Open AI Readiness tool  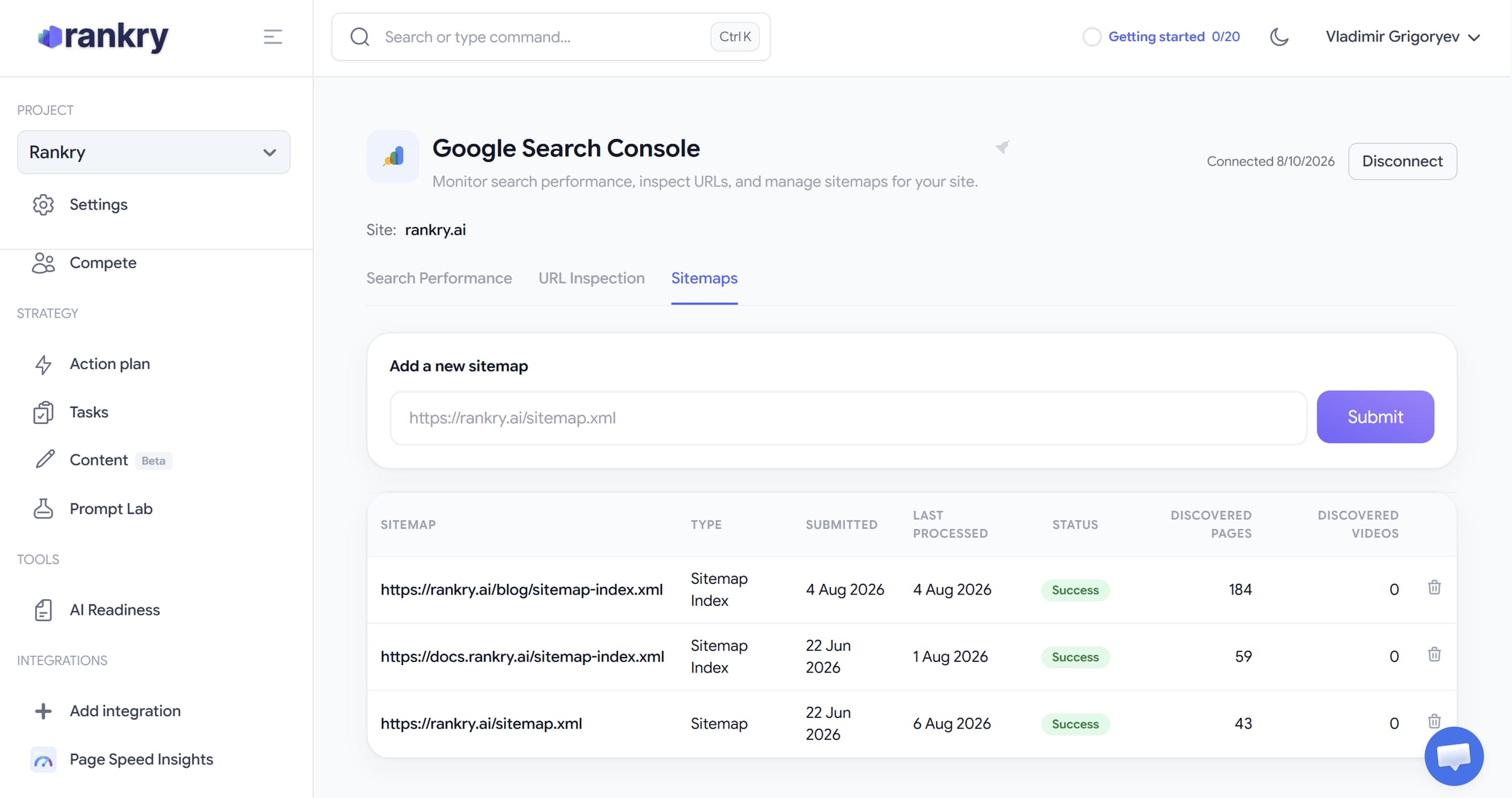115,610
